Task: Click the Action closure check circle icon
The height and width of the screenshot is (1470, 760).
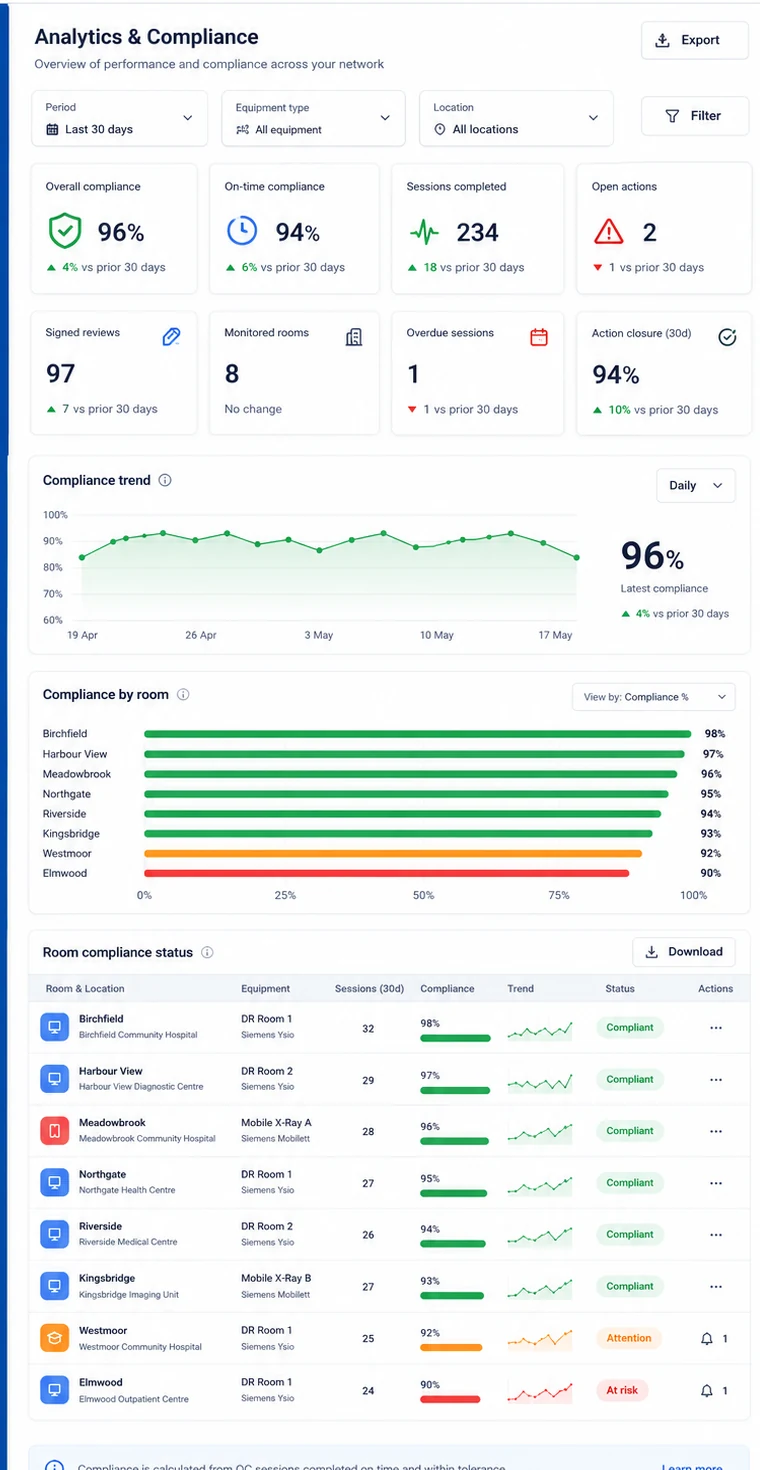Action: [727, 337]
